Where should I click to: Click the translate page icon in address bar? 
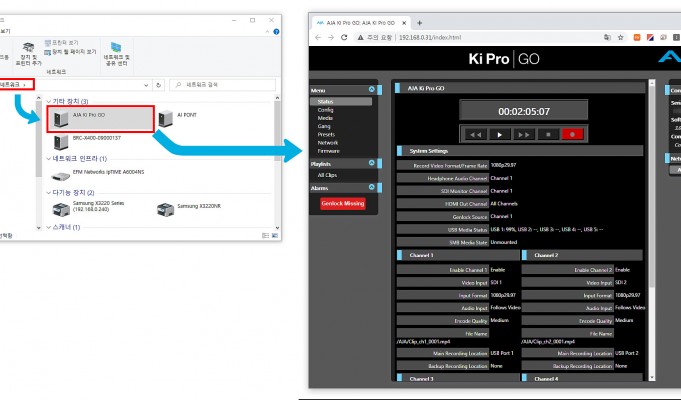(607, 37)
